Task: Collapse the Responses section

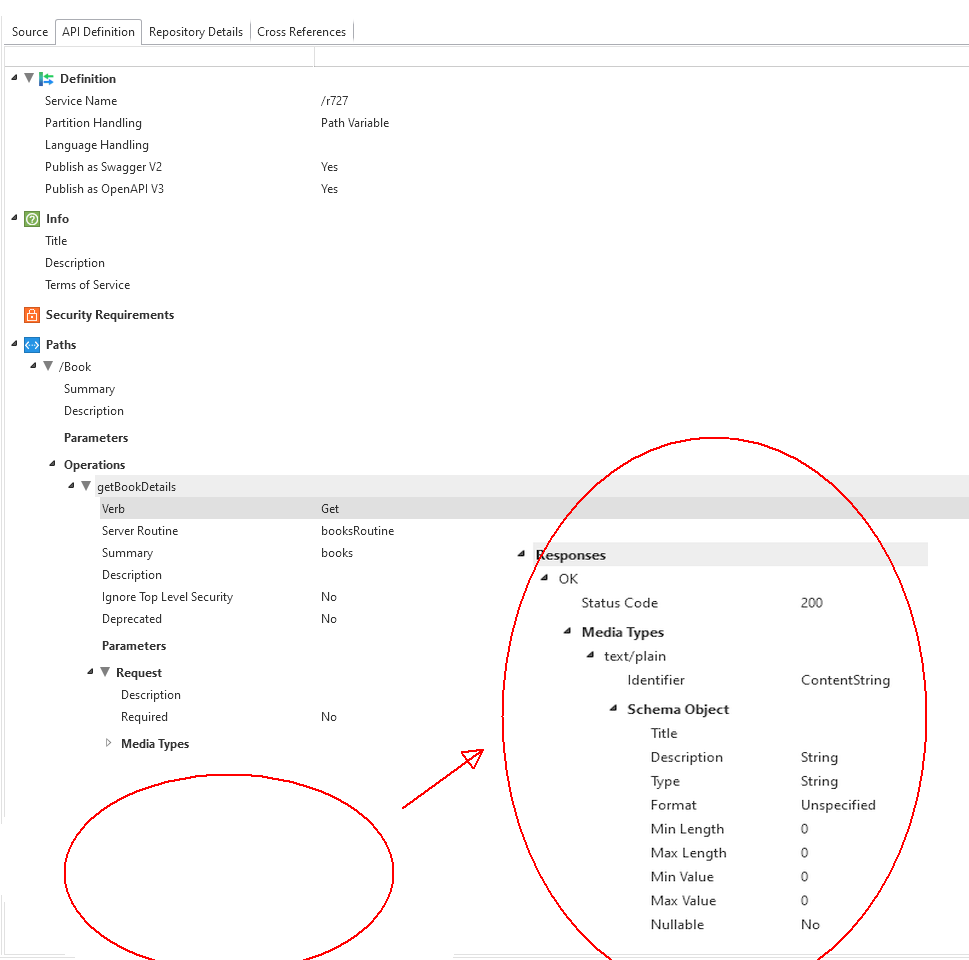Action: point(521,555)
